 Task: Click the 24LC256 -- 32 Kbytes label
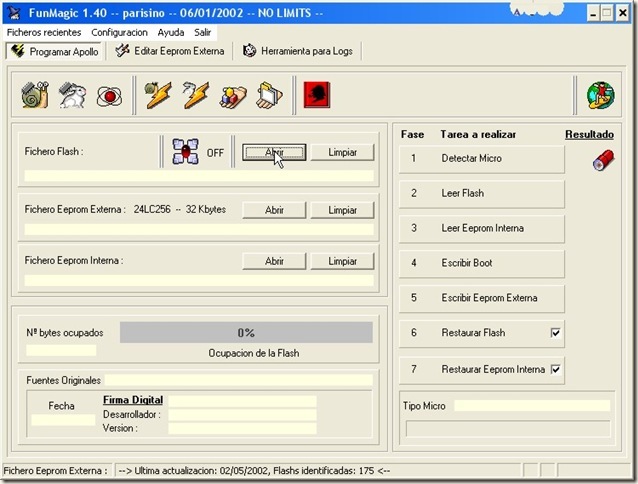click(179, 209)
